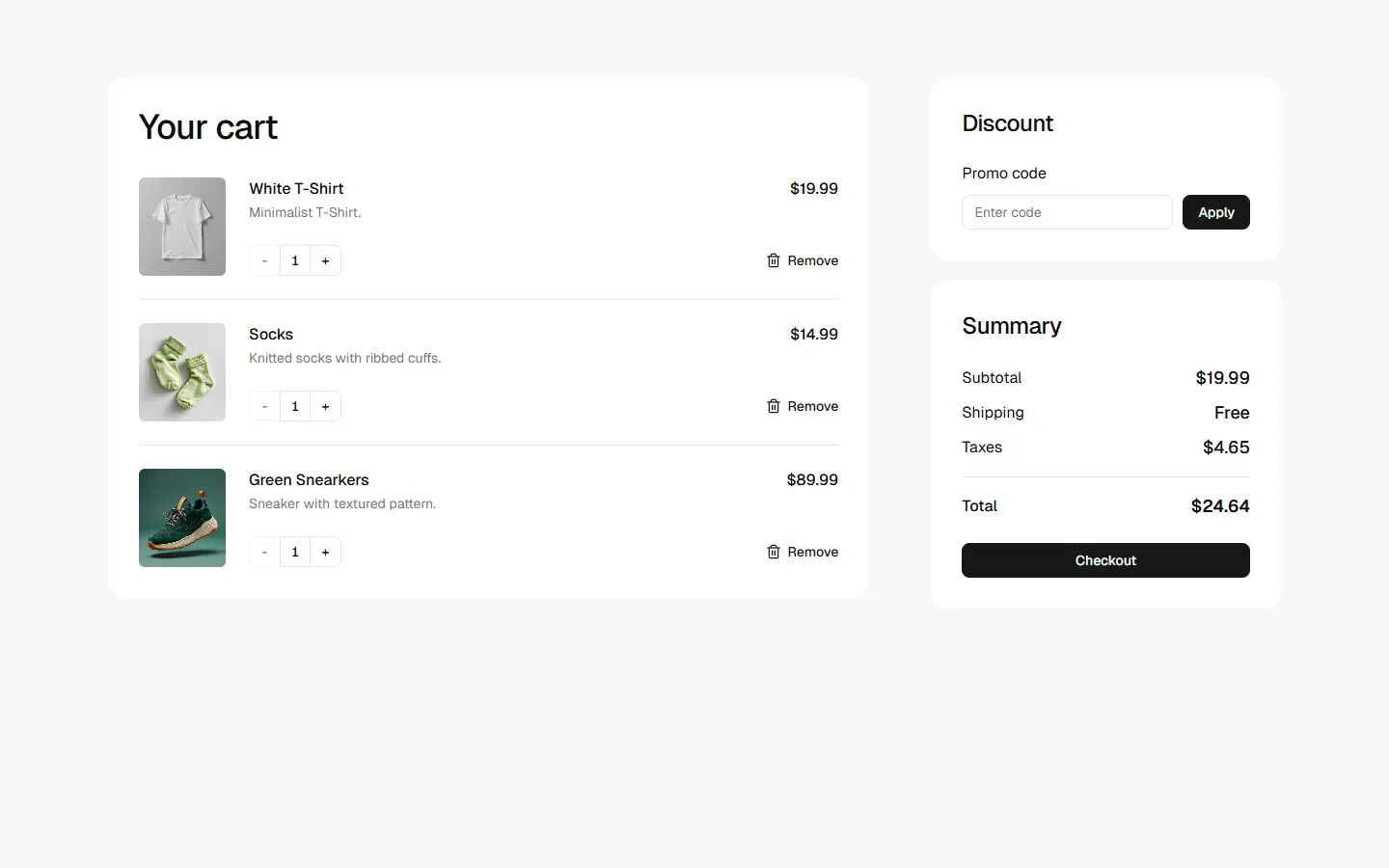
Task: Click the trash icon beside White T-Shirt
Action: point(773,260)
